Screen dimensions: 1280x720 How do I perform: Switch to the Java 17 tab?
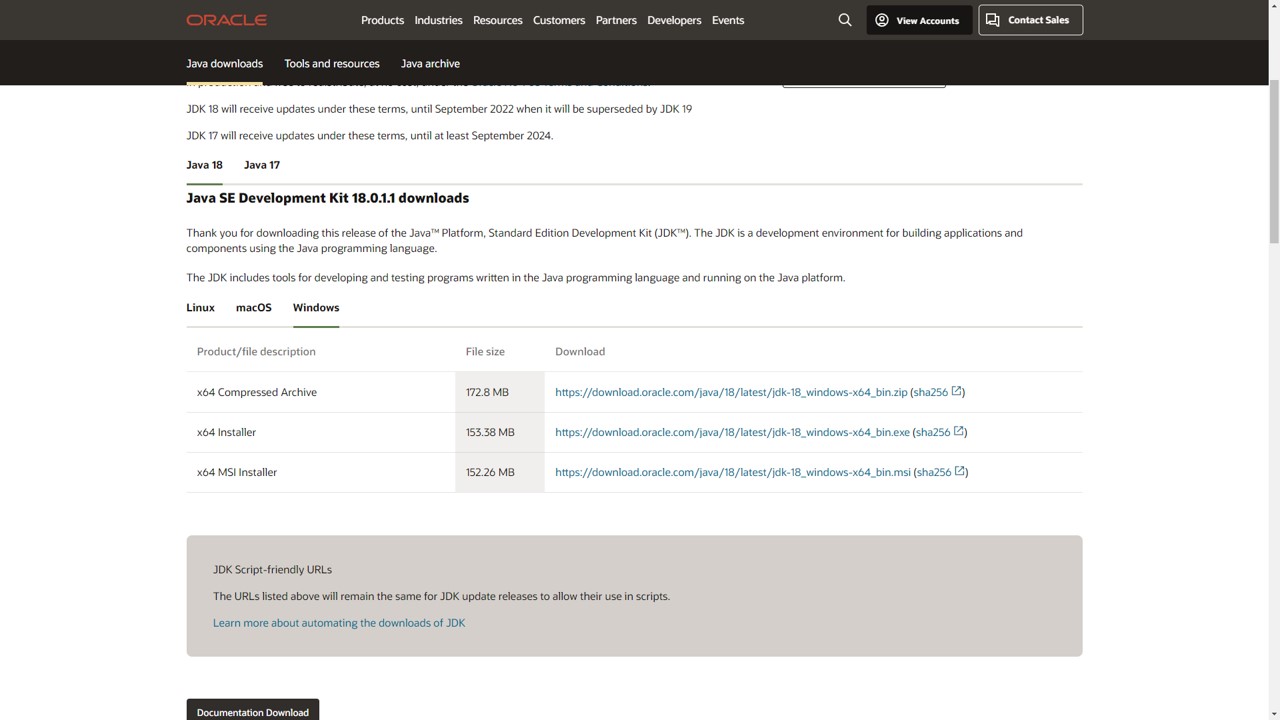pos(262,165)
